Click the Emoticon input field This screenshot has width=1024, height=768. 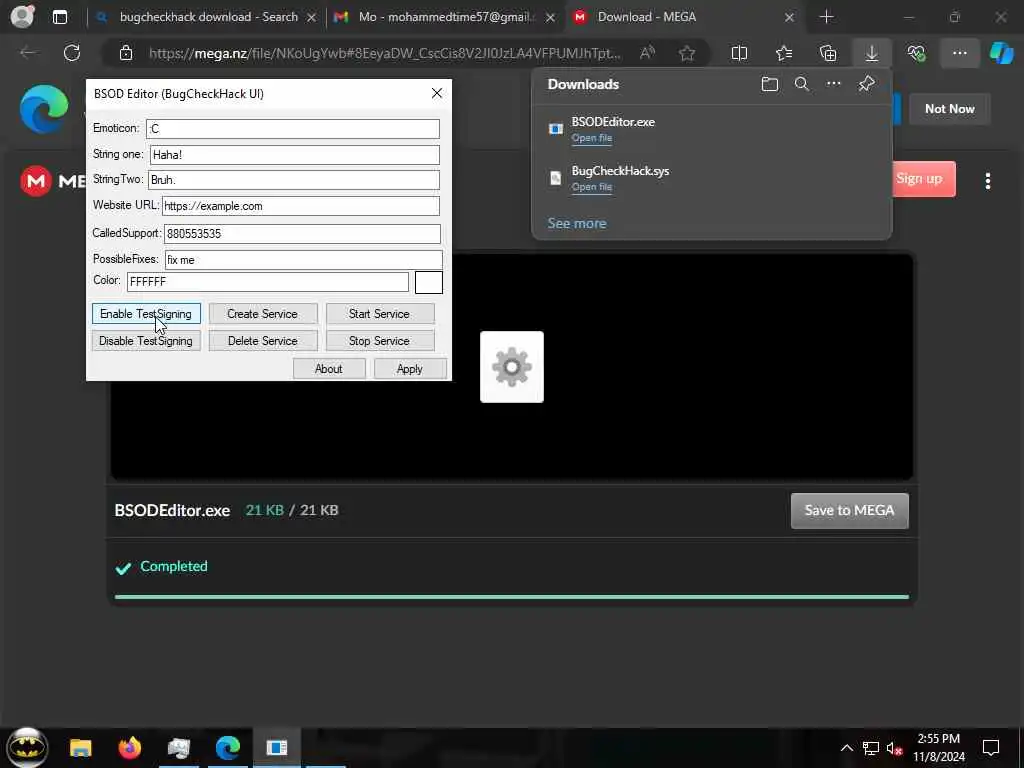pos(293,129)
